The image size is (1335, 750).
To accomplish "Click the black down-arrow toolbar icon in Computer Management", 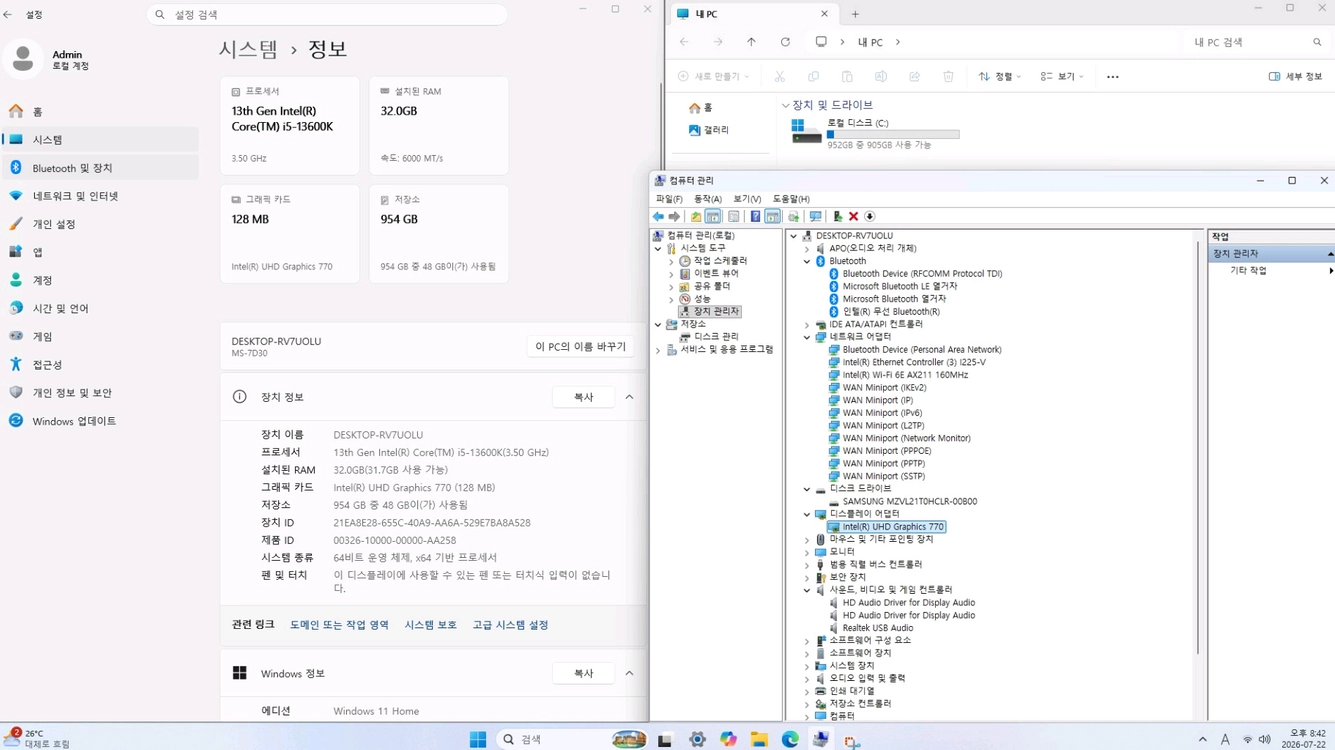I will [x=870, y=216].
